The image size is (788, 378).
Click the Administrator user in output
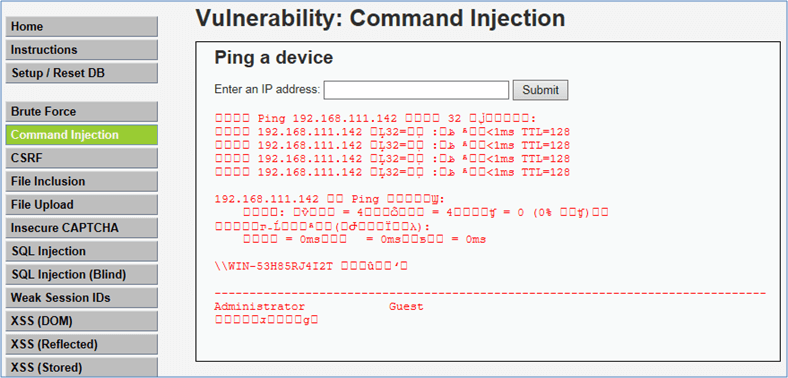pos(259,307)
